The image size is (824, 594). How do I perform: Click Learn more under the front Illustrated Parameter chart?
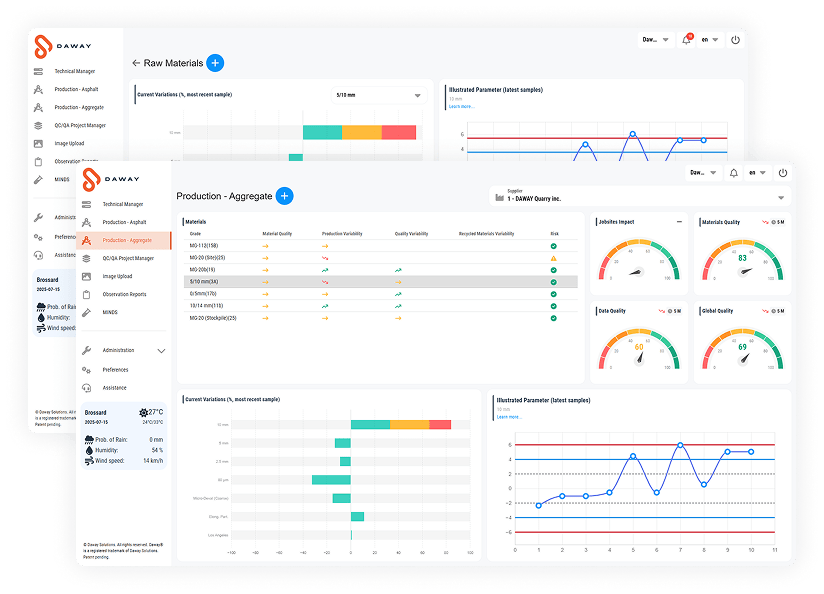pos(508,416)
